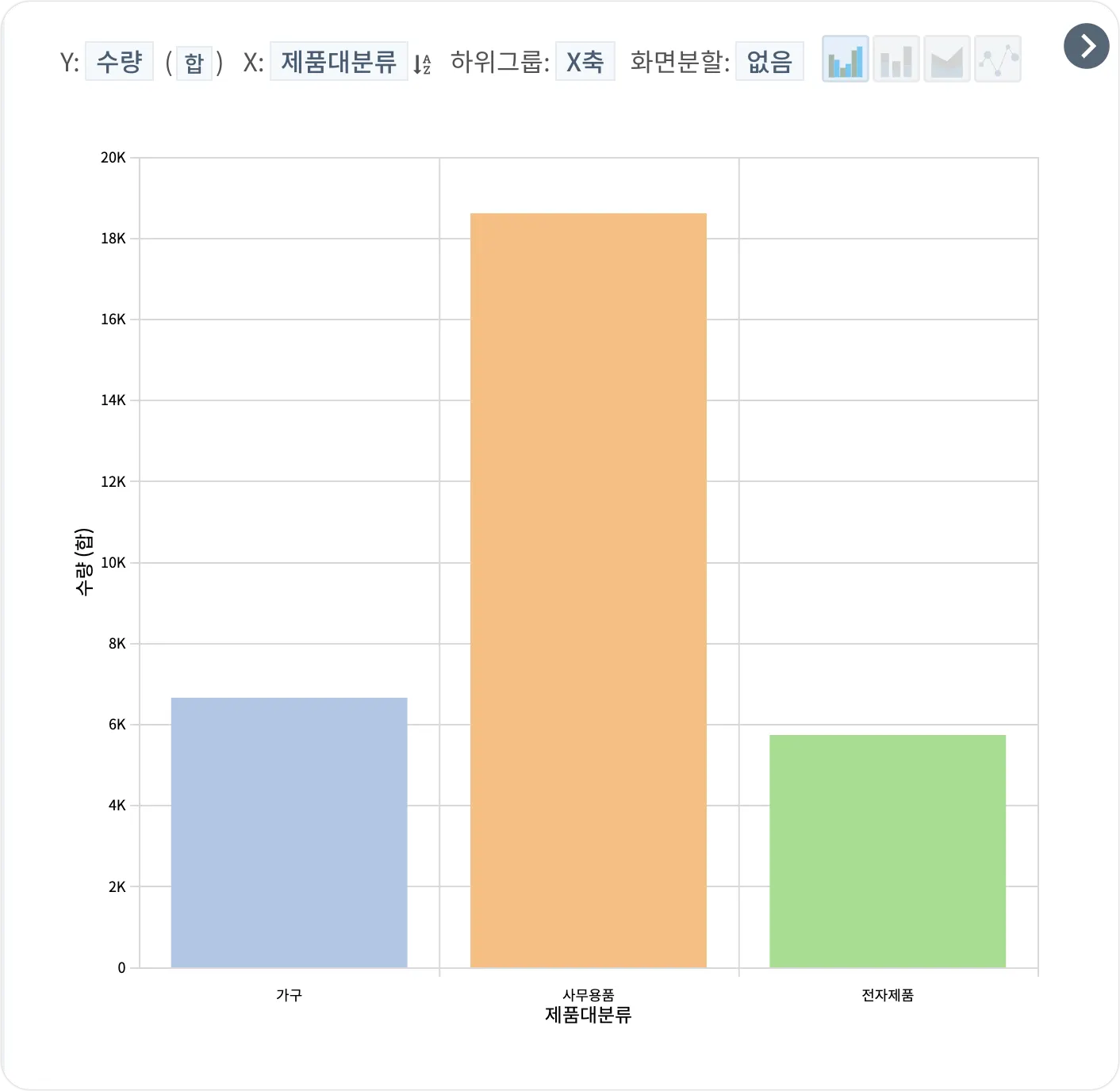Viewport: 1120px width, 1091px height.
Task: Click the 전자제품 x-axis label
Action: click(x=888, y=995)
